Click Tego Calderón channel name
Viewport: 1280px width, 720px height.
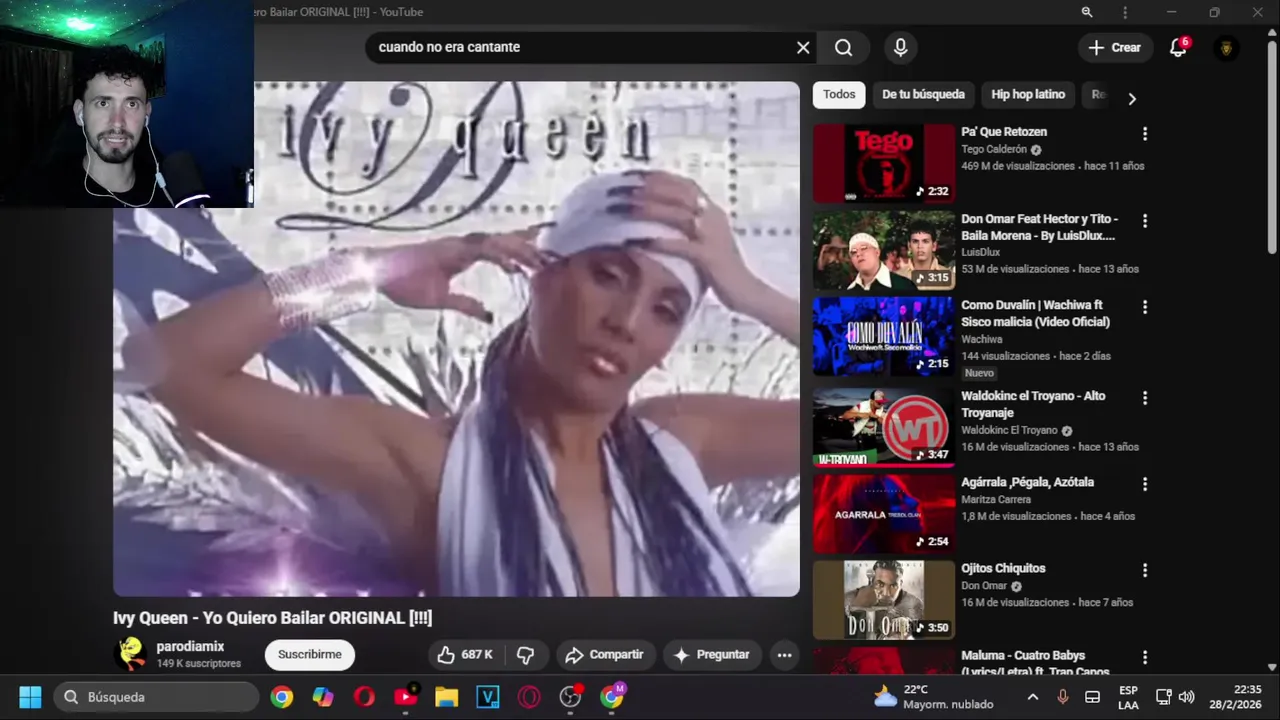pos(994,149)
